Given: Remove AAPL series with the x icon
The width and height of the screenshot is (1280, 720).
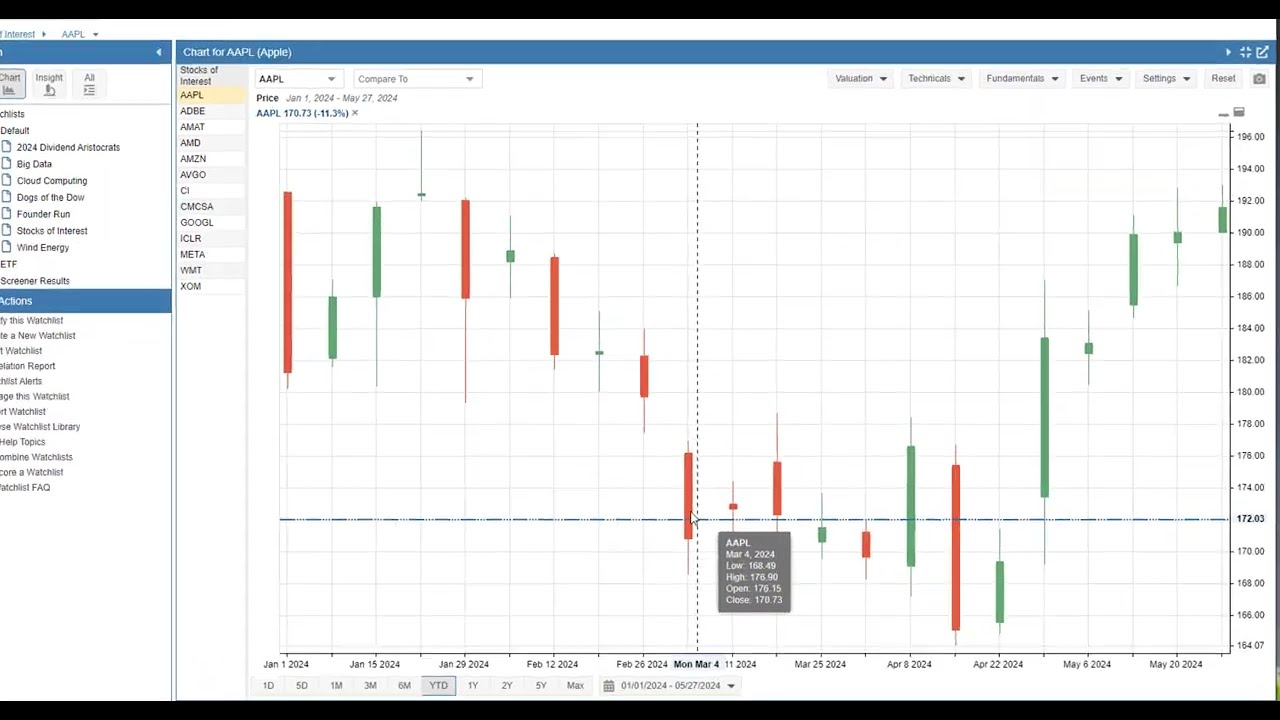Looking at the screenshot, I should point(355,113).
